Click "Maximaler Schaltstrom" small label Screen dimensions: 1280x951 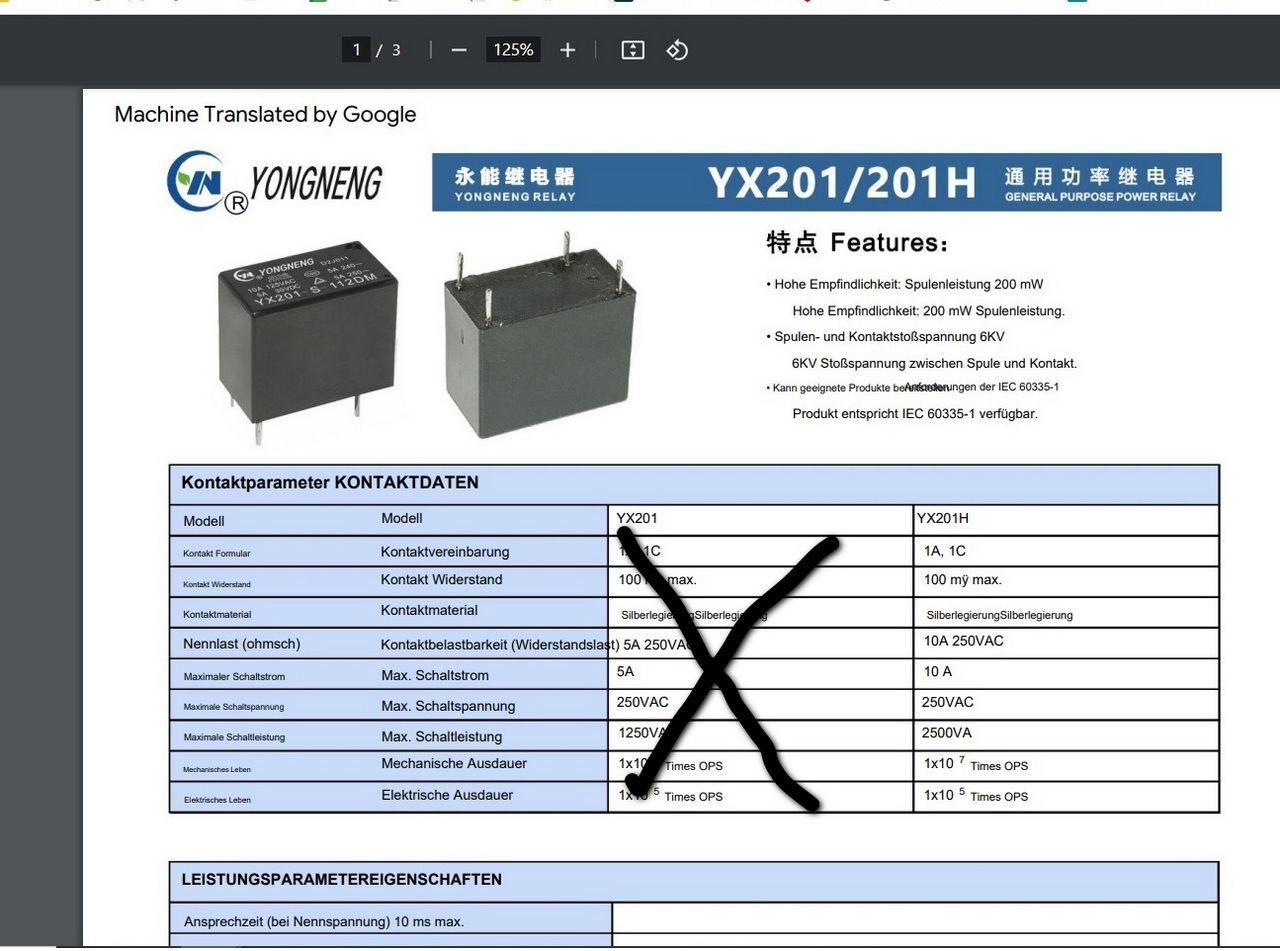click(x=234, y=677)
